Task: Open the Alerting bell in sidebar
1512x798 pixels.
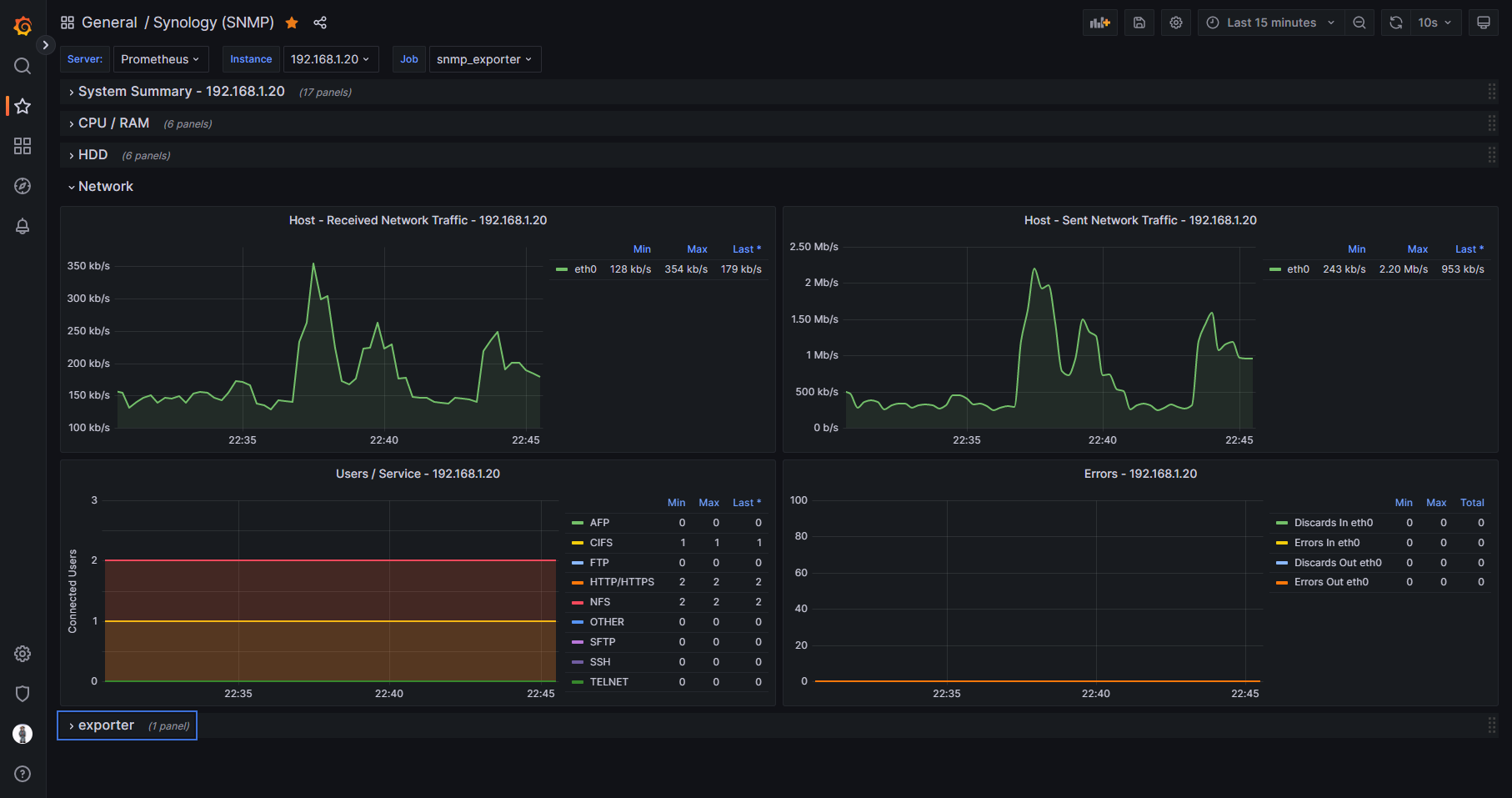Action: 23,226
